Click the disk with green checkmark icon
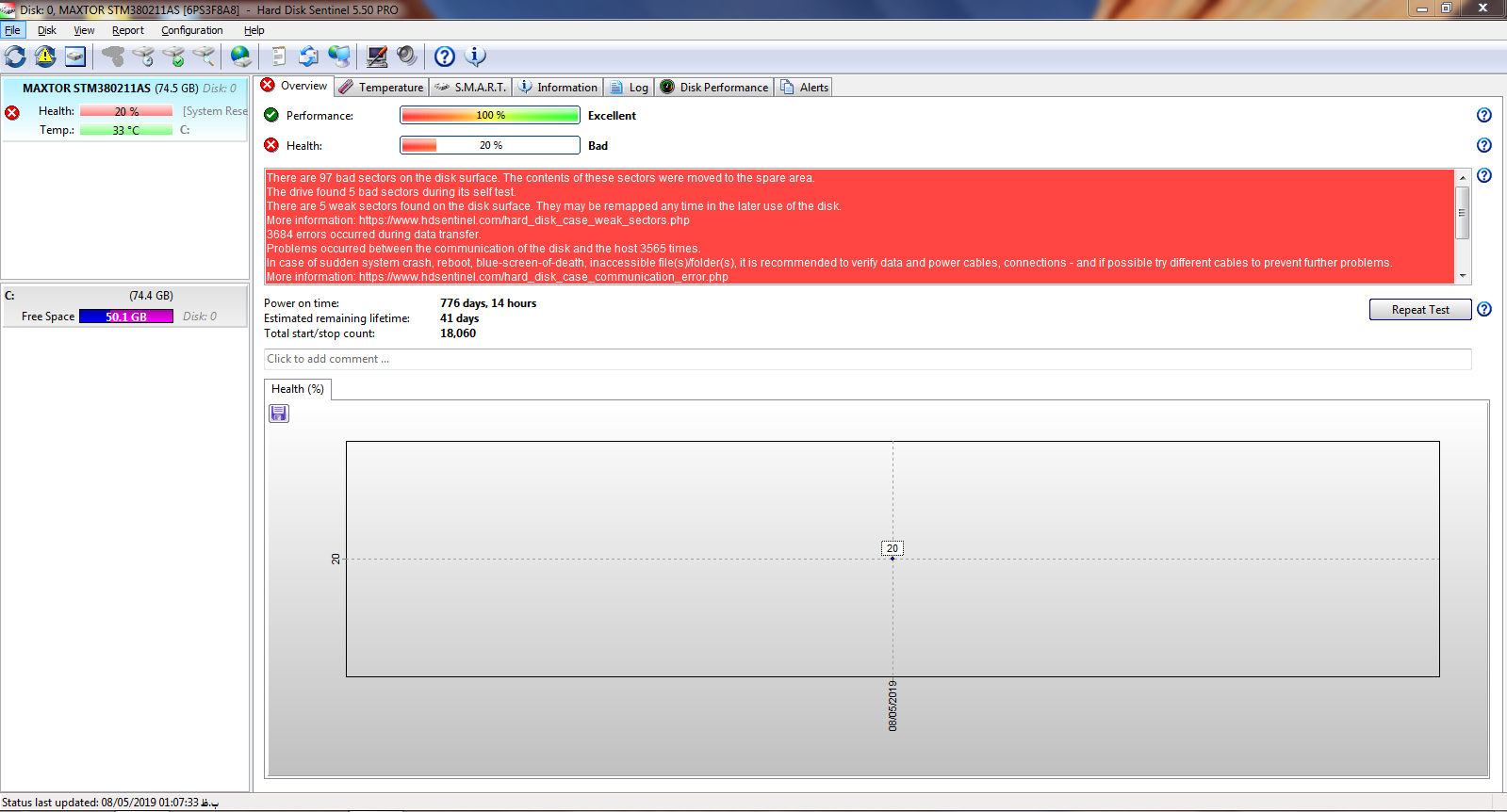 (x=173, y=57)
